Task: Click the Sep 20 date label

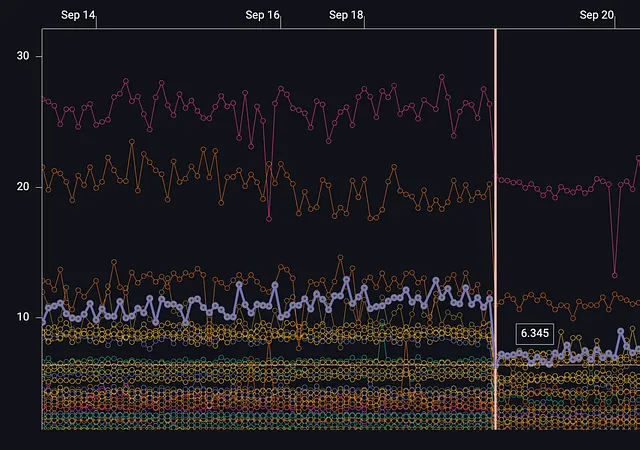Action: (x=597, y=15)
